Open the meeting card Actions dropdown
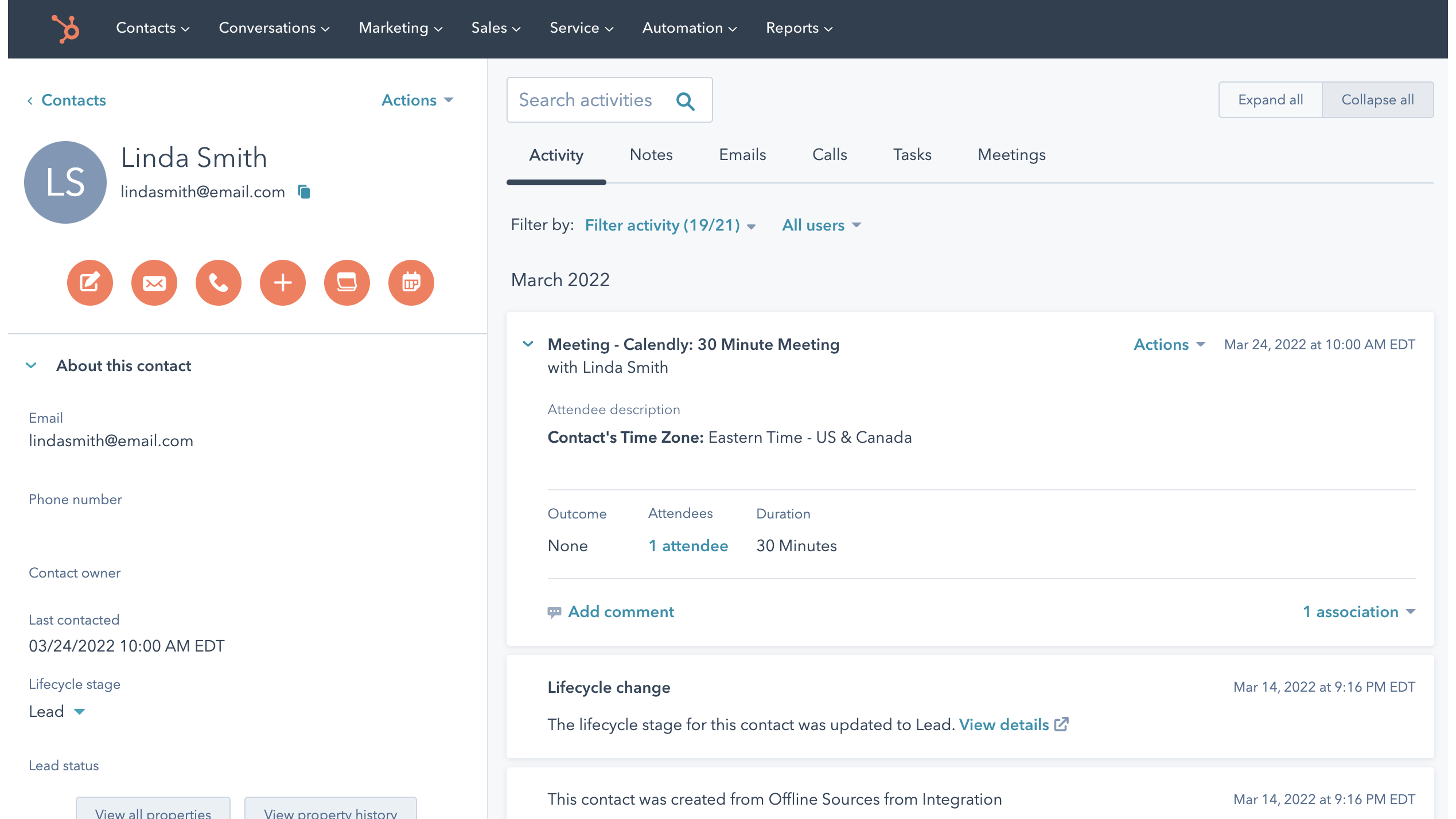The image size is (1456, 819). click(1169, 345)
